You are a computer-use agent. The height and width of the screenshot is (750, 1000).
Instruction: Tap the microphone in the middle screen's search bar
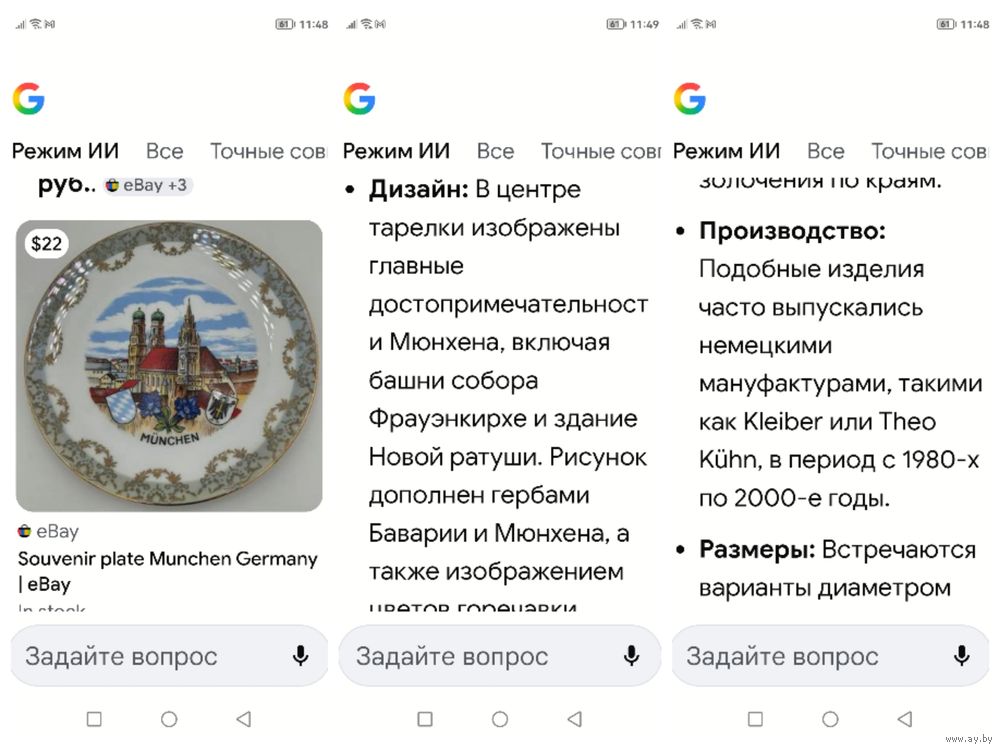click(631, 656)
